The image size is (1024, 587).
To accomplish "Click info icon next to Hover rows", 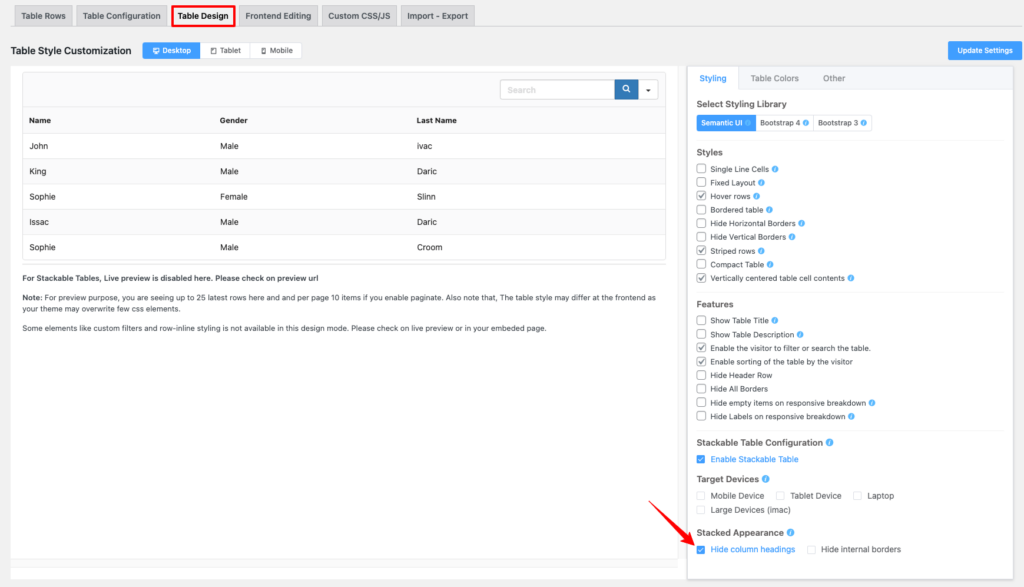I will coord(756,196).
